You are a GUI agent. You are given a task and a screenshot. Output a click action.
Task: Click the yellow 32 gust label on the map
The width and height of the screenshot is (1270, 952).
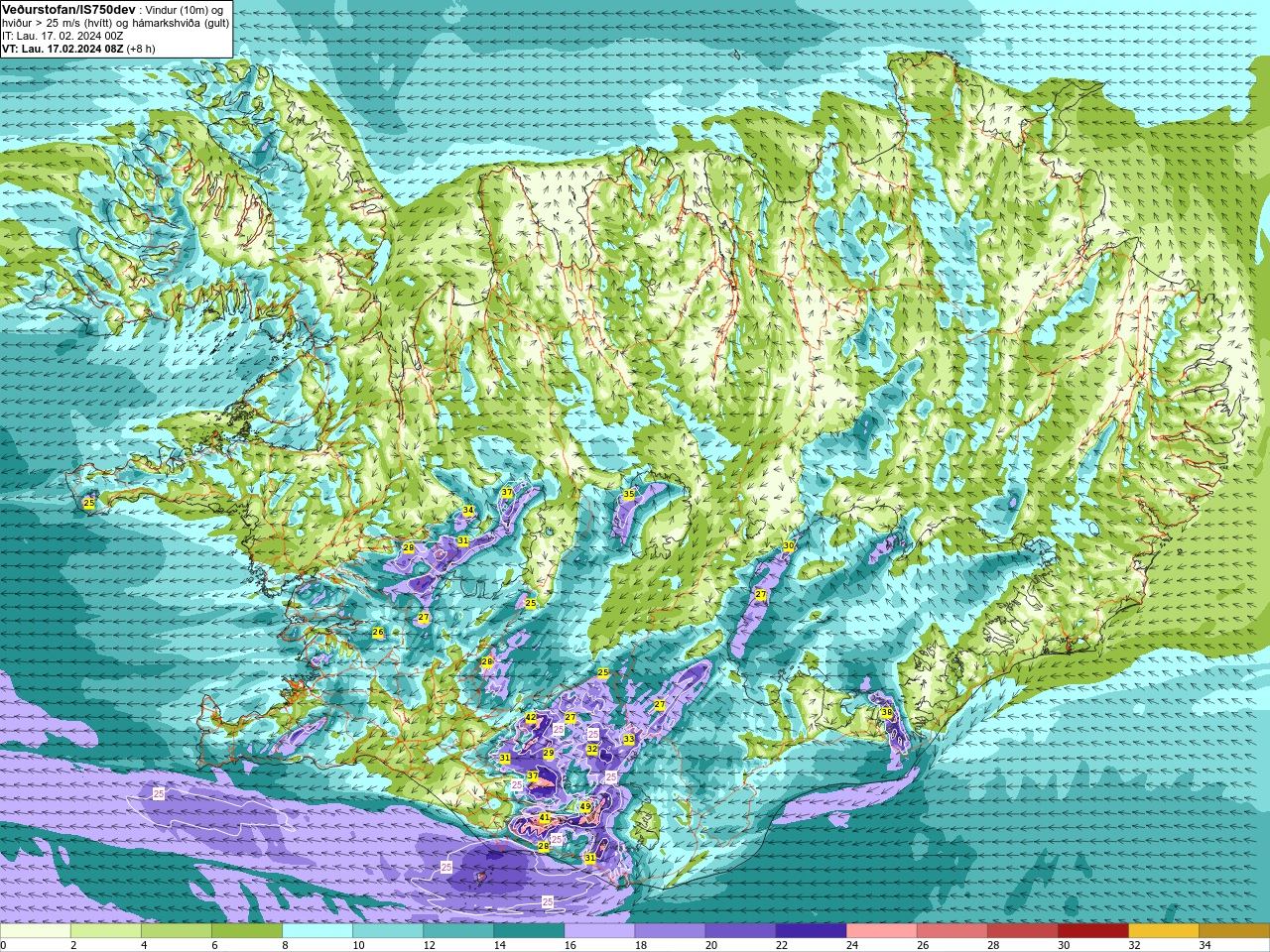[x=592, y=750]
